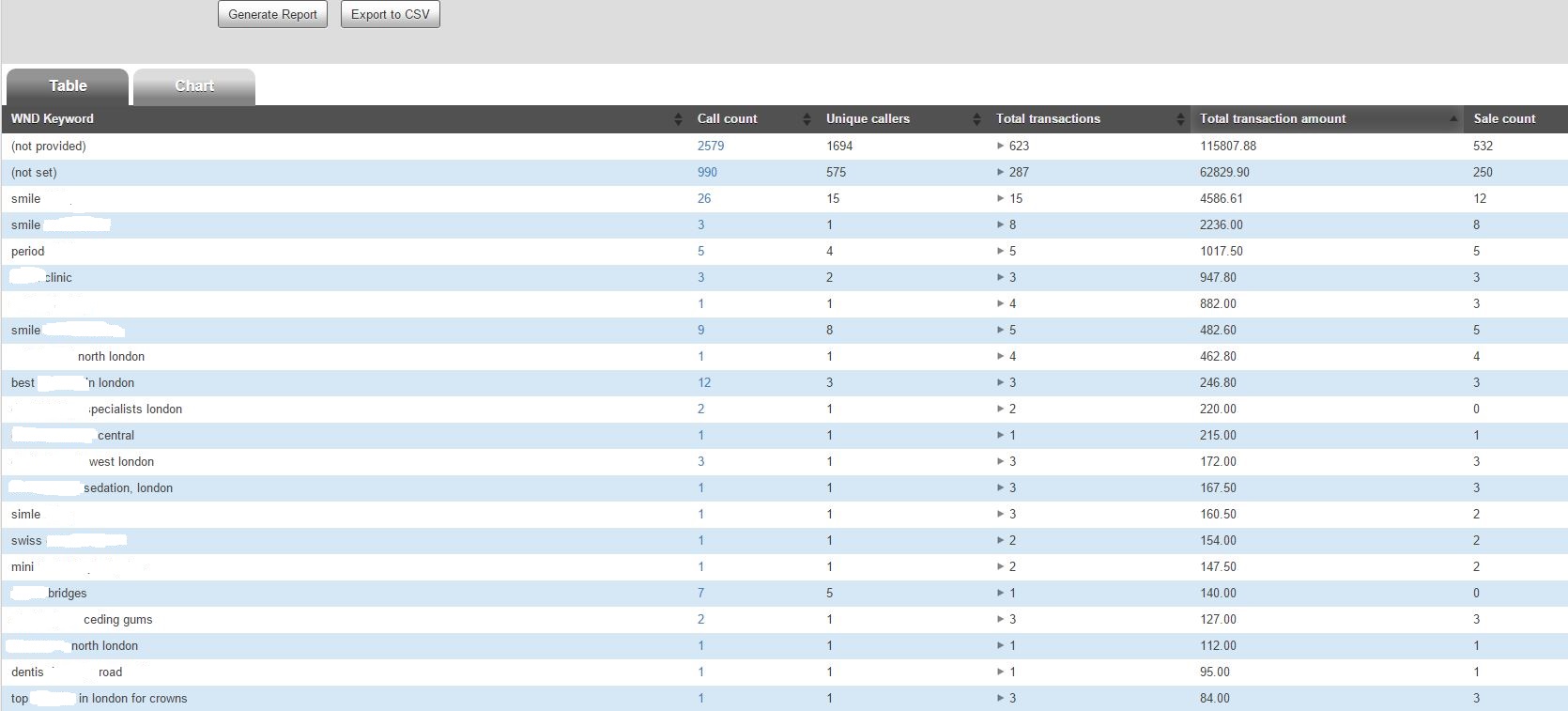Expand transactions for specialists london row

(1001, 409)
